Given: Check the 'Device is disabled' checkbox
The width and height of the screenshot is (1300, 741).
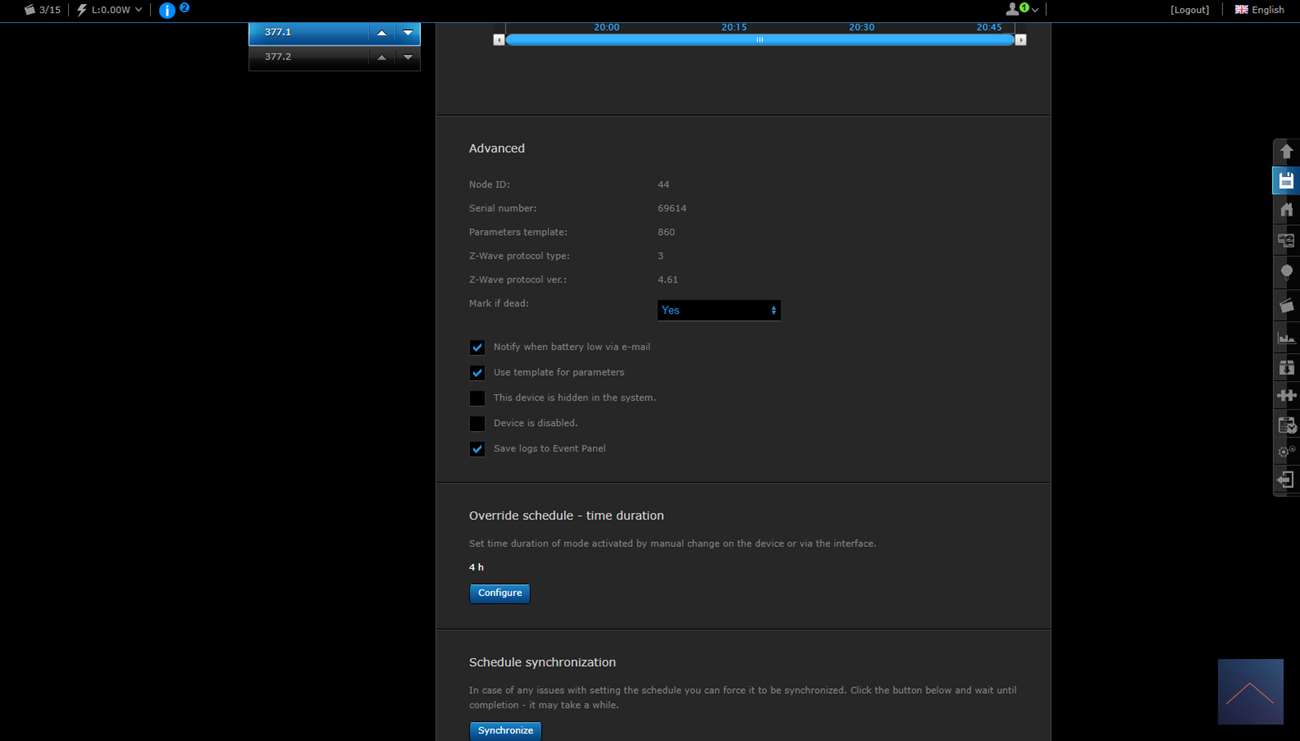Looking at the screenshot, I should pos(477,423).
